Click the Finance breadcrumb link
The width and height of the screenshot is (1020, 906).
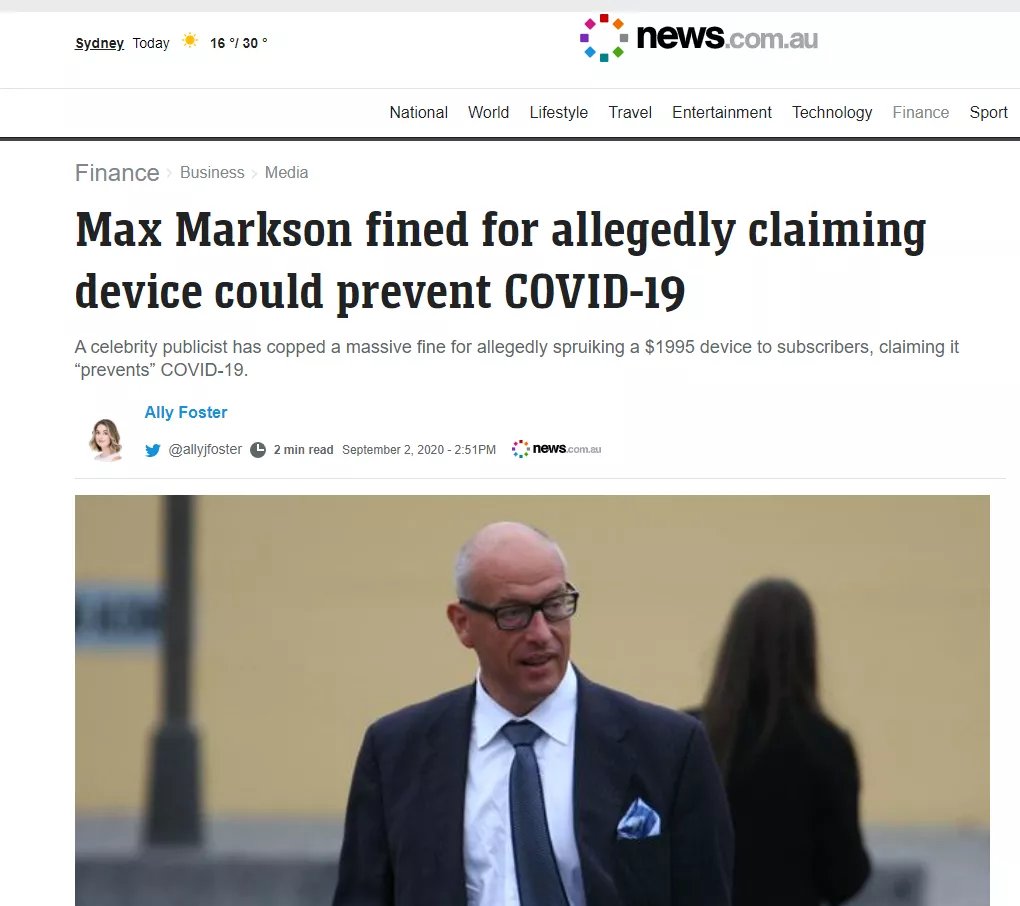[x=117, y=173]
